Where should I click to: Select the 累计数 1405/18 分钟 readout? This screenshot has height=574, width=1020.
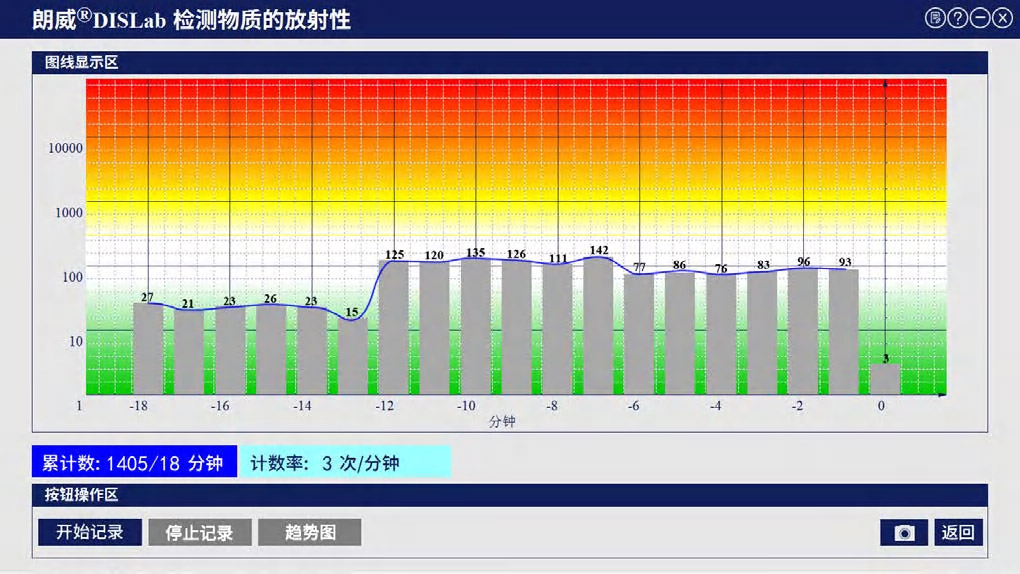[133, 463]
